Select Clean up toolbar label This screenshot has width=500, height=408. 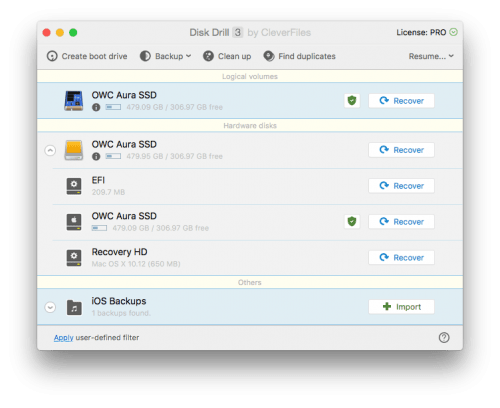pyautogui.click(x=234, y=56)
